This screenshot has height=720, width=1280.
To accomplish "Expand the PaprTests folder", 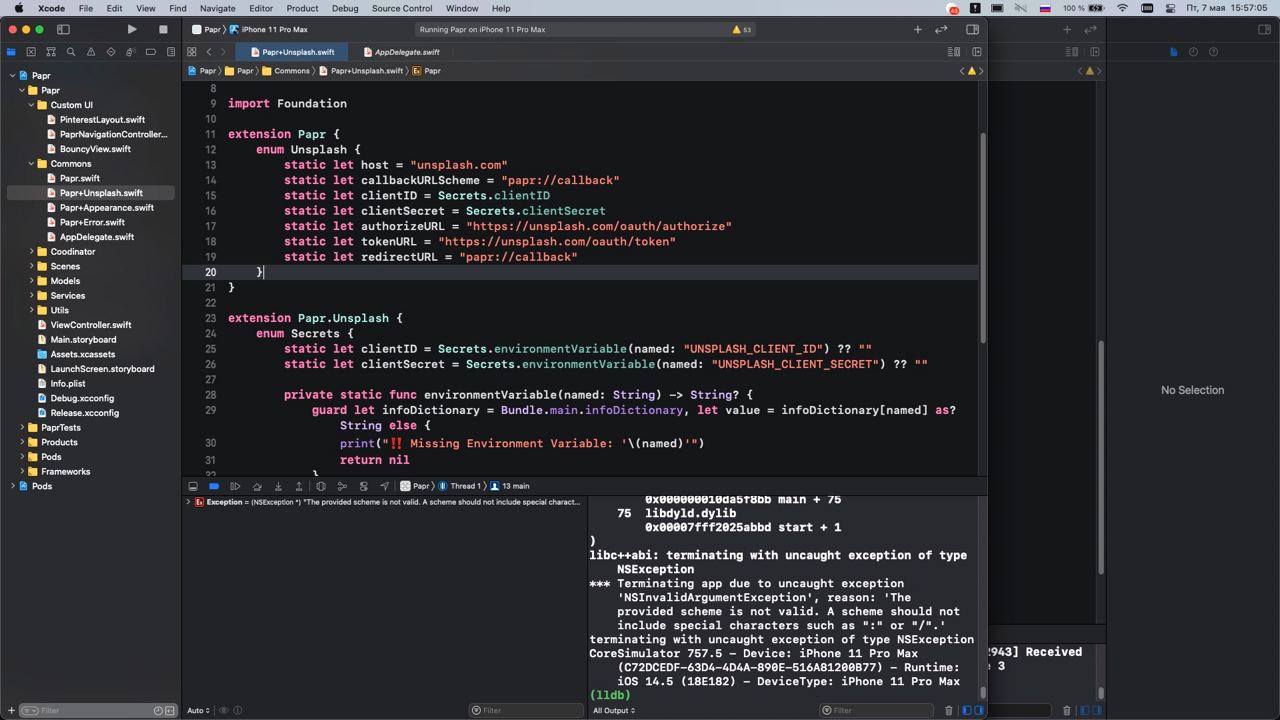I will tap(22, 428).
